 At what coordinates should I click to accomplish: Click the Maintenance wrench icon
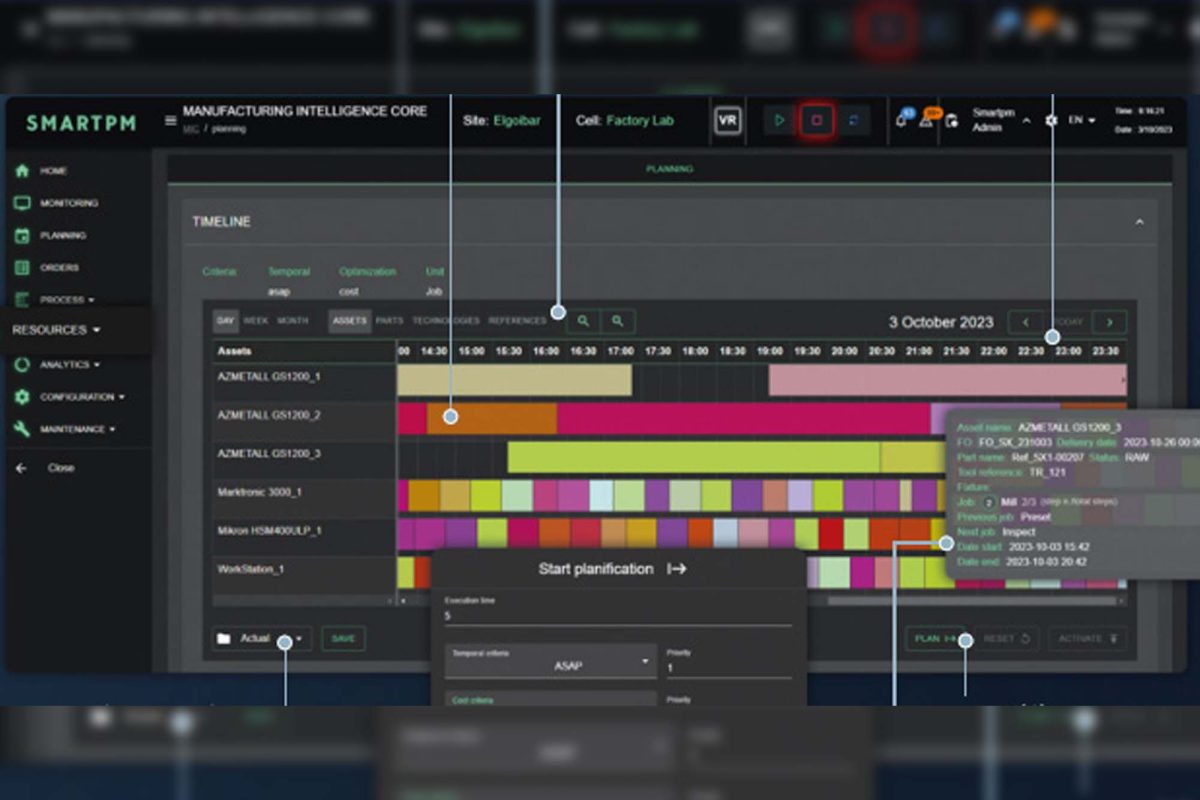tap(22, 429)
